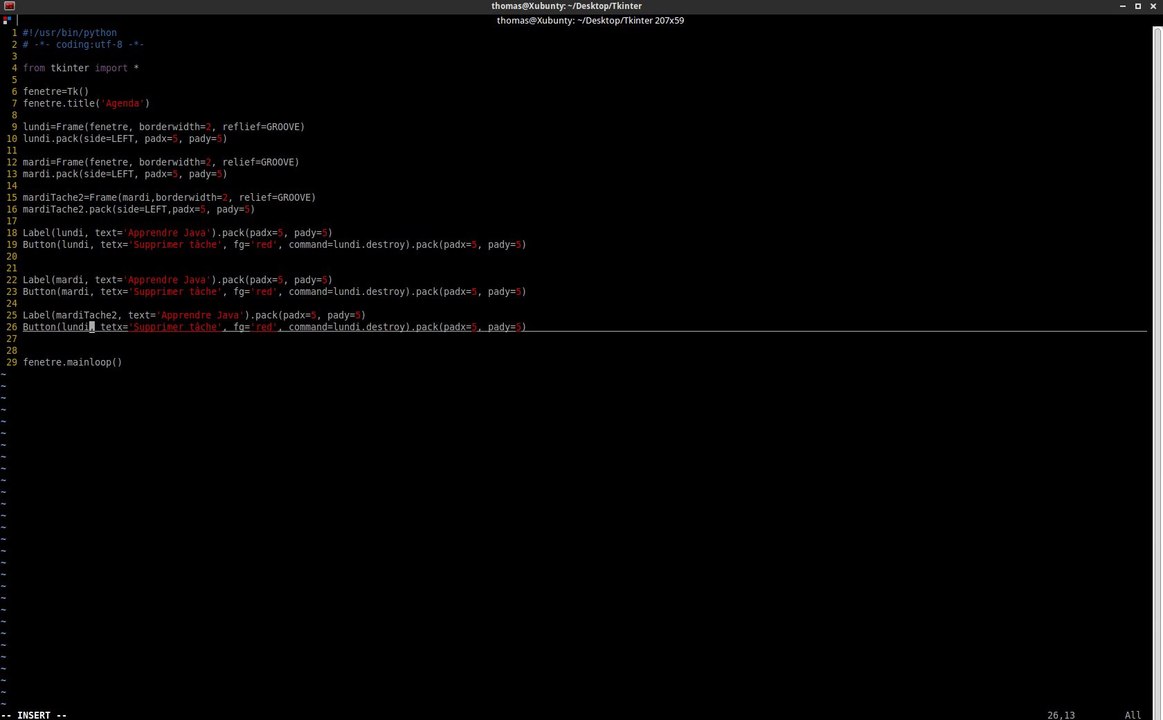Click line number 1 in the gutter
1163x720 pixels.
[14, 33]
